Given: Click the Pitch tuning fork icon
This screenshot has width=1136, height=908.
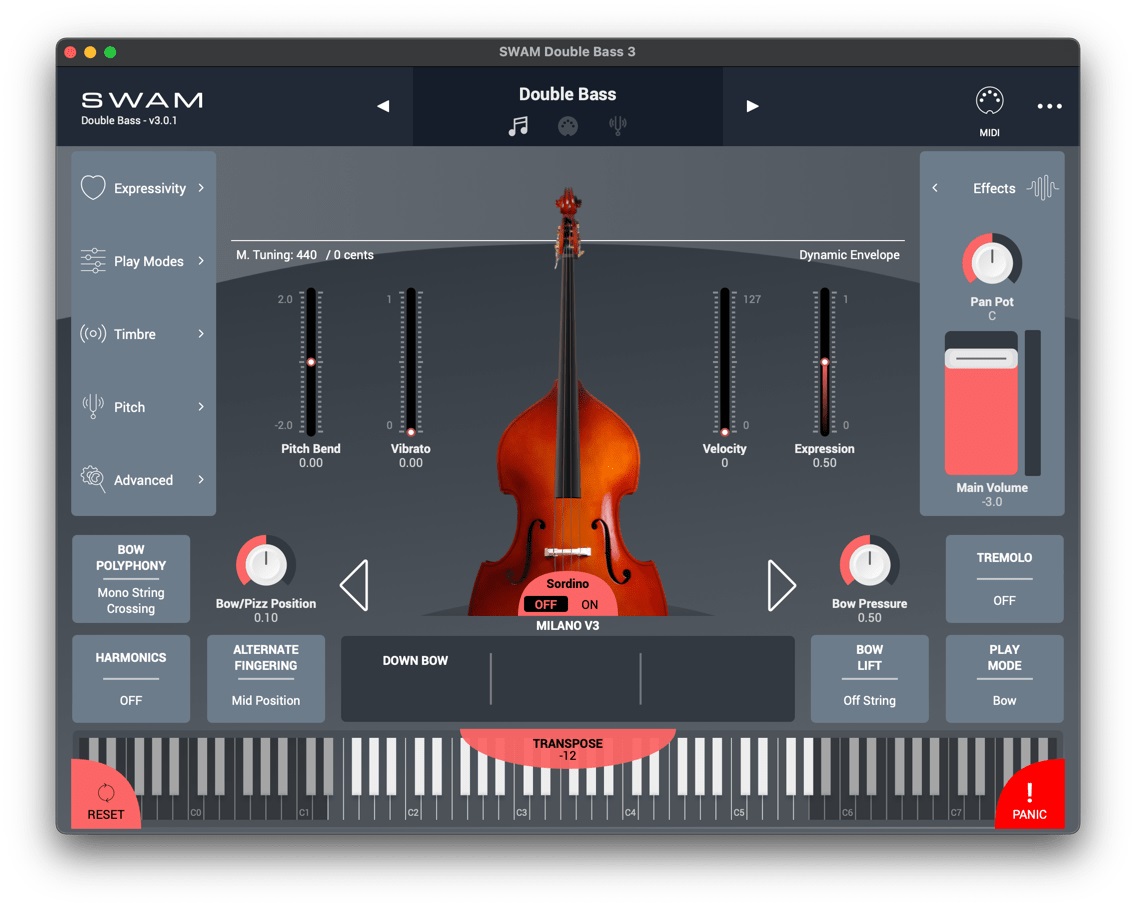Looking at the screenshot, I should click(x=93, y=407).
